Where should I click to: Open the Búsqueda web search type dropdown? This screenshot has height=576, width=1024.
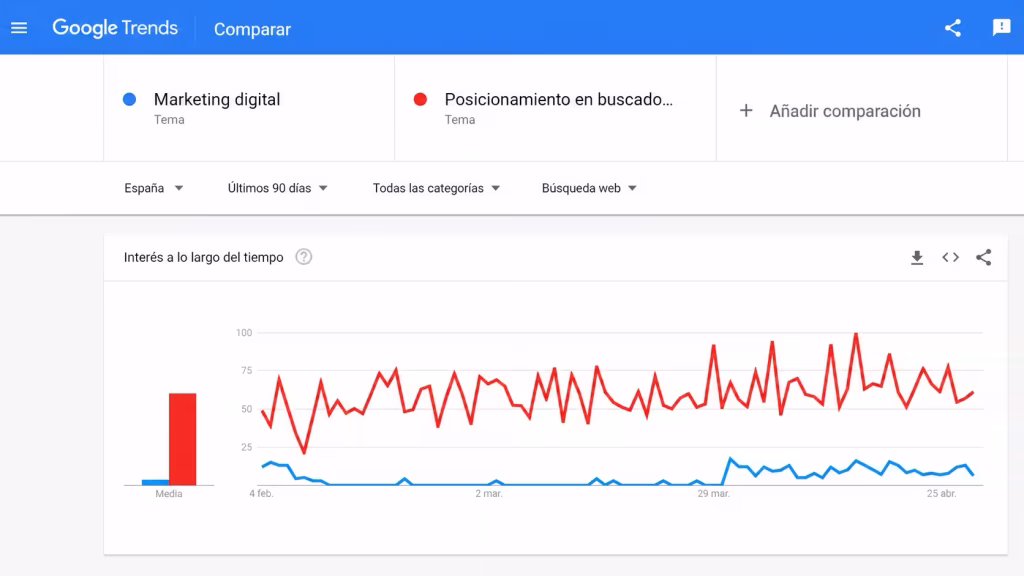pos(589,188)
